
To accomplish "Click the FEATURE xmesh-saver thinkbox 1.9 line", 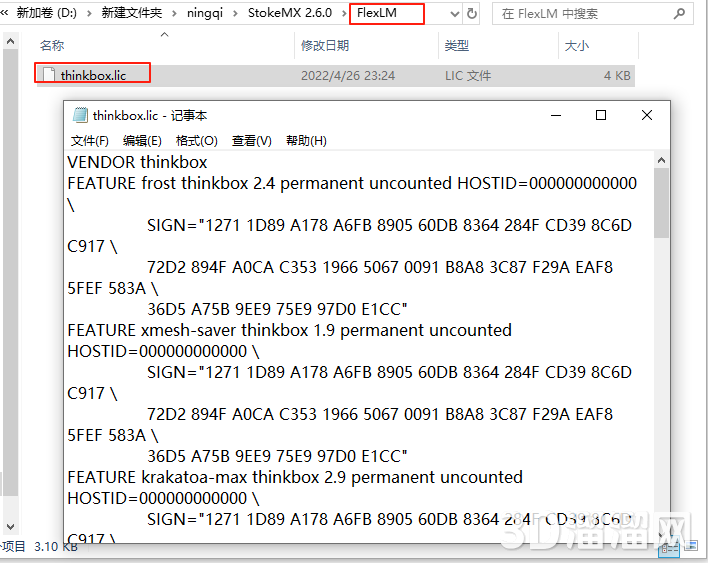I will [289, 330].
